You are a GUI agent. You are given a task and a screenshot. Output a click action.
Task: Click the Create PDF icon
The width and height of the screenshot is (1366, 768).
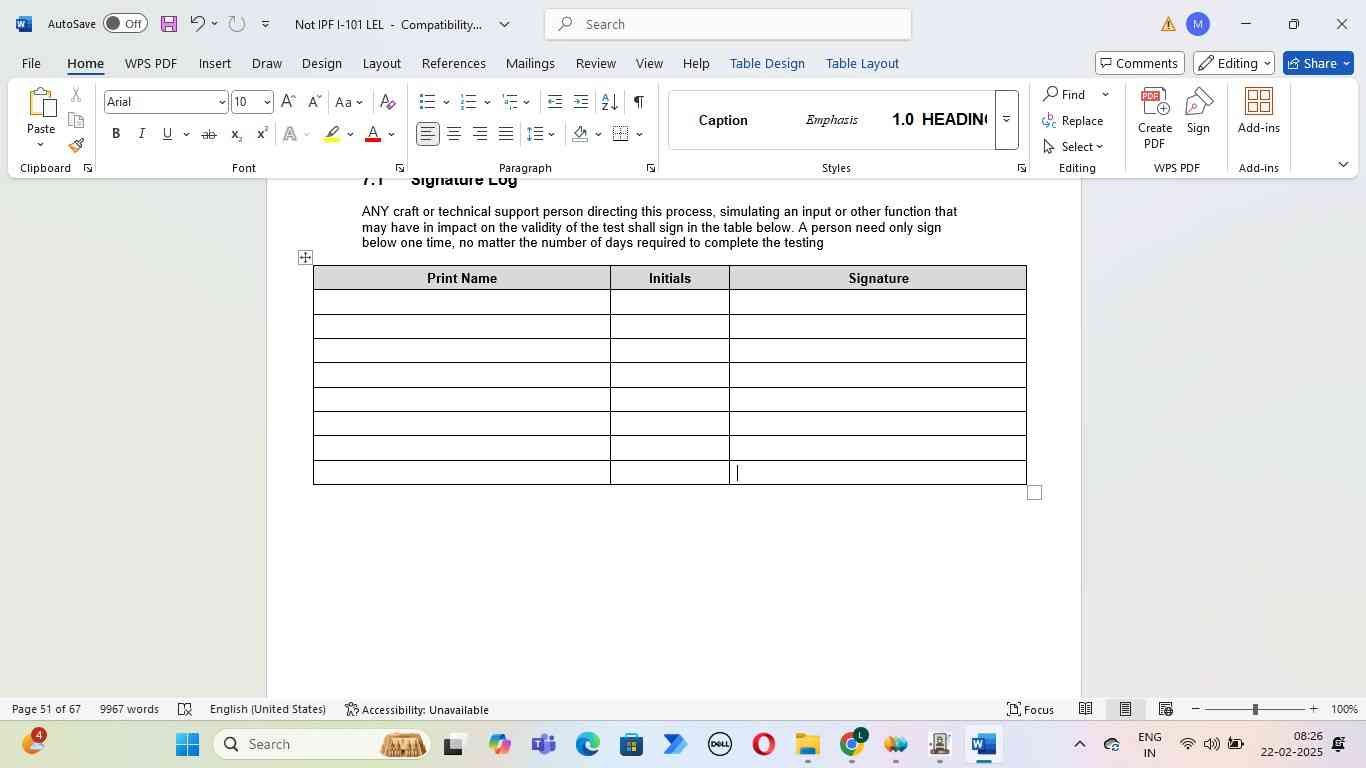click(1154, 118)
